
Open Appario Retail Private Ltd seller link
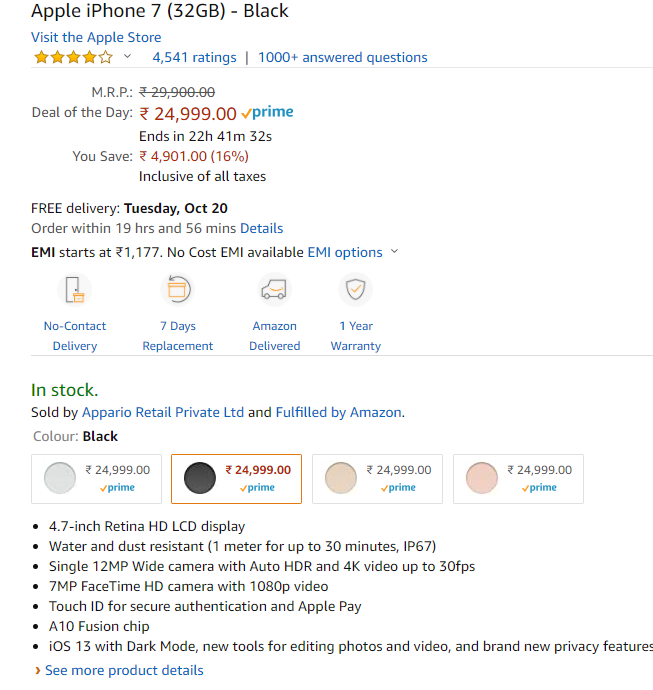163,412
